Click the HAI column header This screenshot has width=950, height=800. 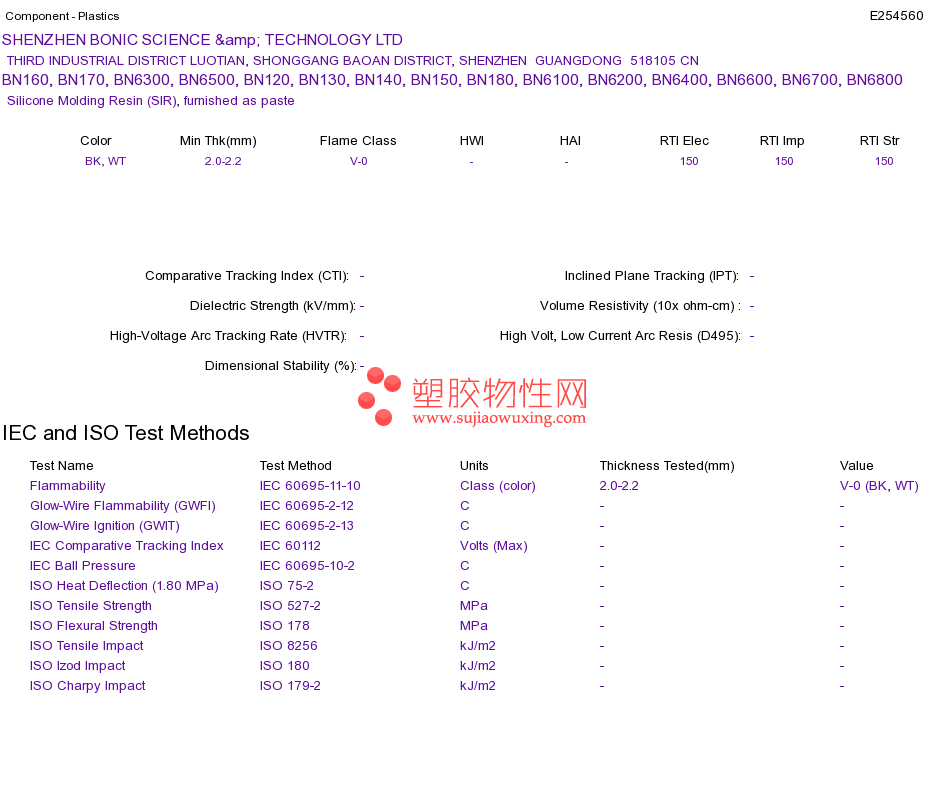tap(570, 141)
